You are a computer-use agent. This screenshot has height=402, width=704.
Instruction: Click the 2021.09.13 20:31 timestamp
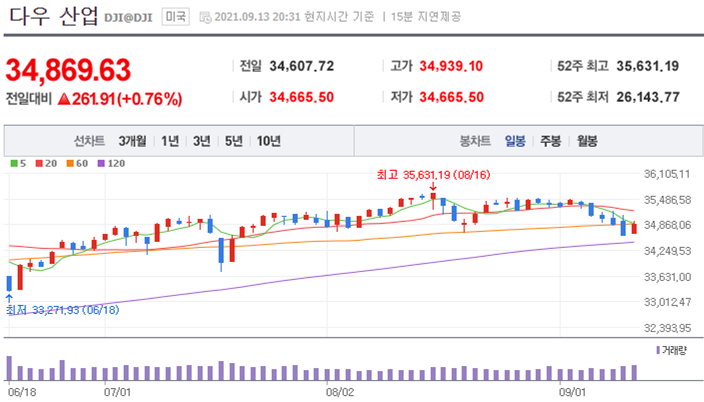257,17
